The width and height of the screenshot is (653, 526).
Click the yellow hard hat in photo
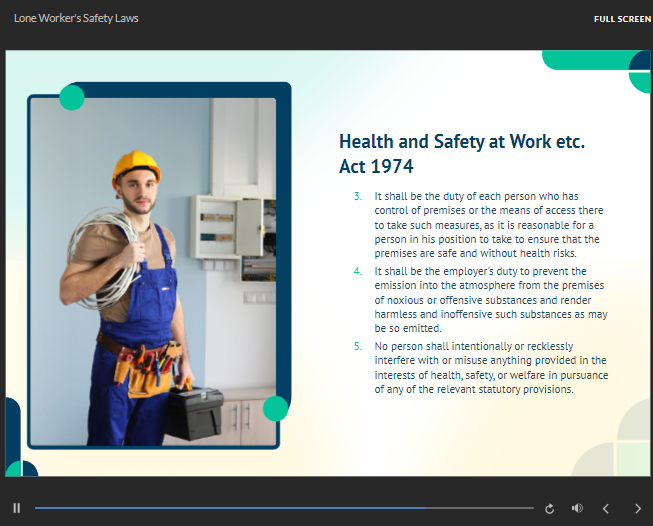tap(135, 165)
